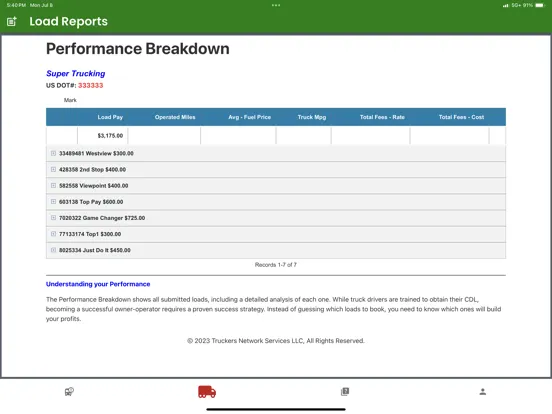The height and width of the screenshot is (414, 552).
Task: Click the Load Pay column header
Action: click(x=110, y=117)
